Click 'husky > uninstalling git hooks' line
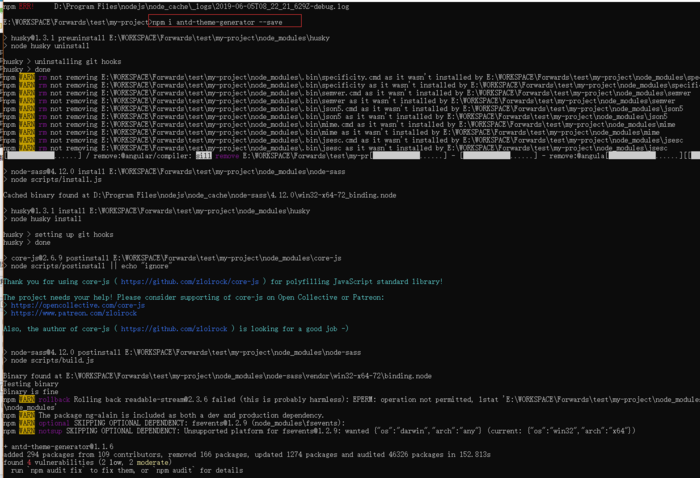Image resolution: width=700 pixels, height=478 pixels. [x=62, y=62]
